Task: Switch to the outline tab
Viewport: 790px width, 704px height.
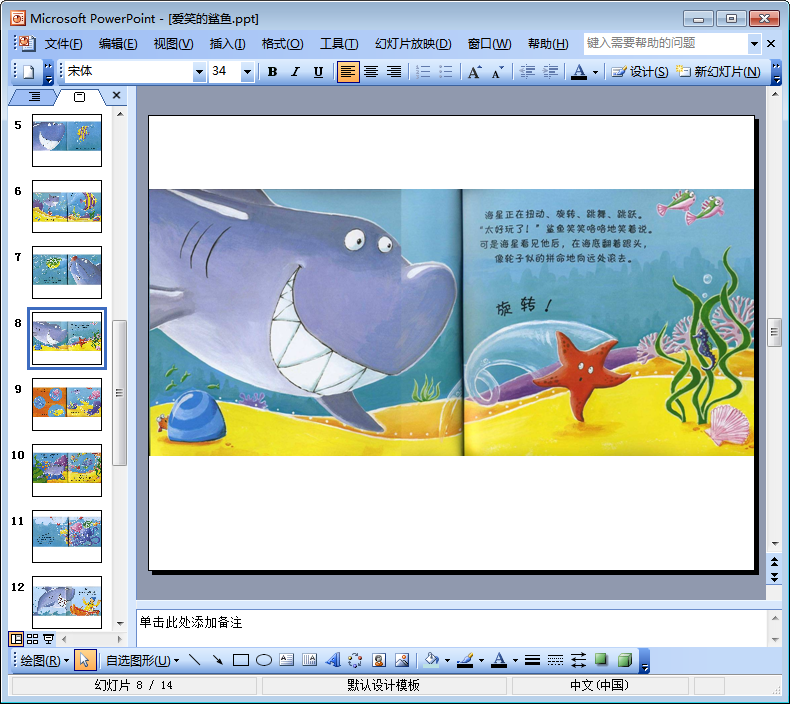Action: click(34, 96)
